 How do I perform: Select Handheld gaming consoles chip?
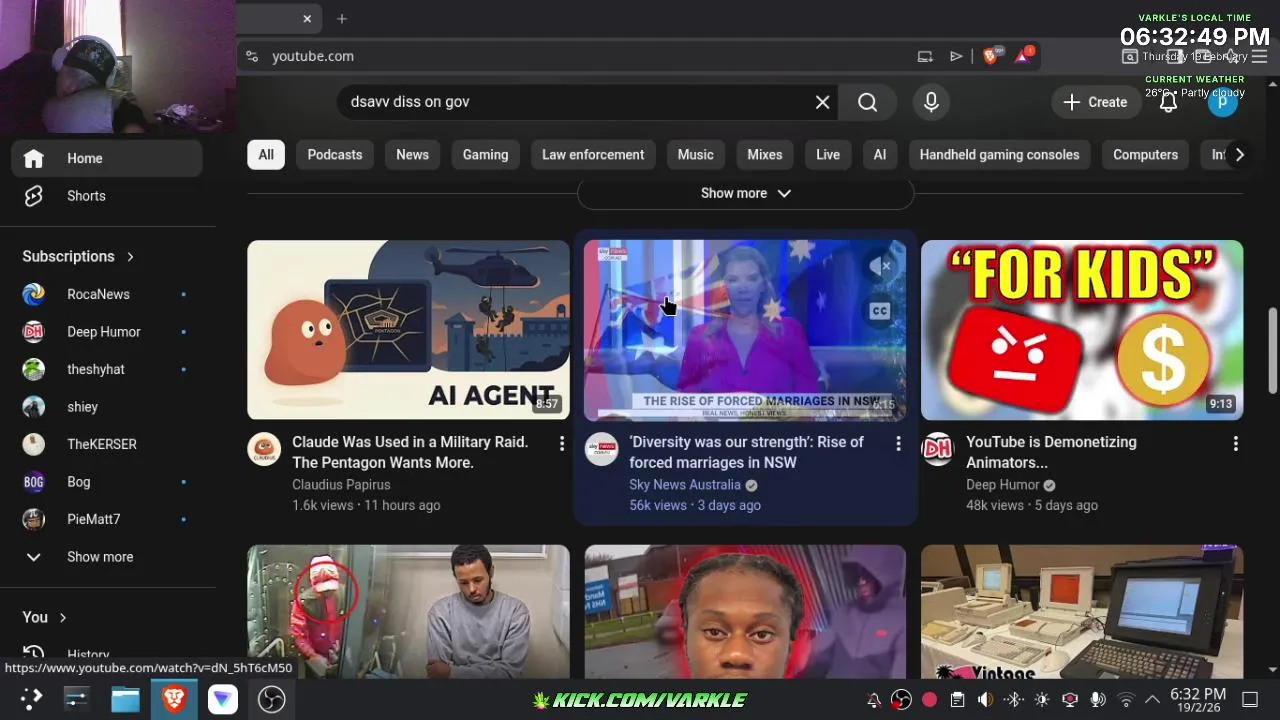(x=999, y=155)
